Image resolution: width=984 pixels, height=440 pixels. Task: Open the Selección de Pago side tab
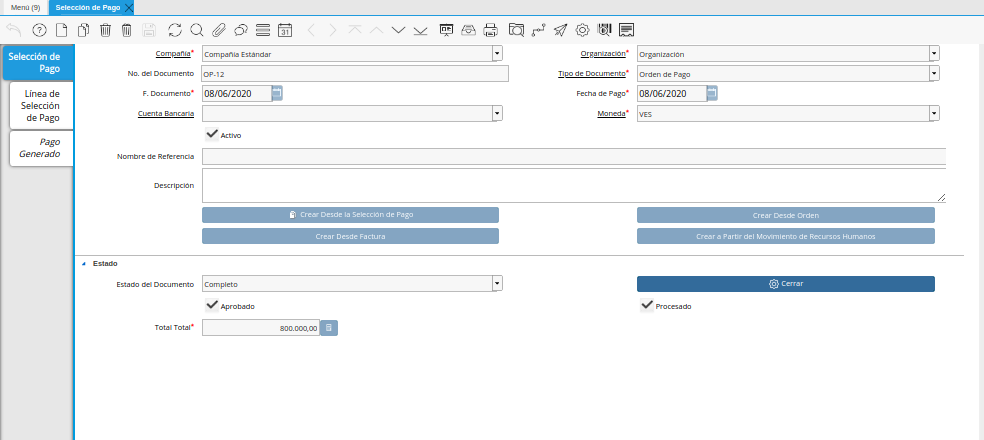[38, 63]
